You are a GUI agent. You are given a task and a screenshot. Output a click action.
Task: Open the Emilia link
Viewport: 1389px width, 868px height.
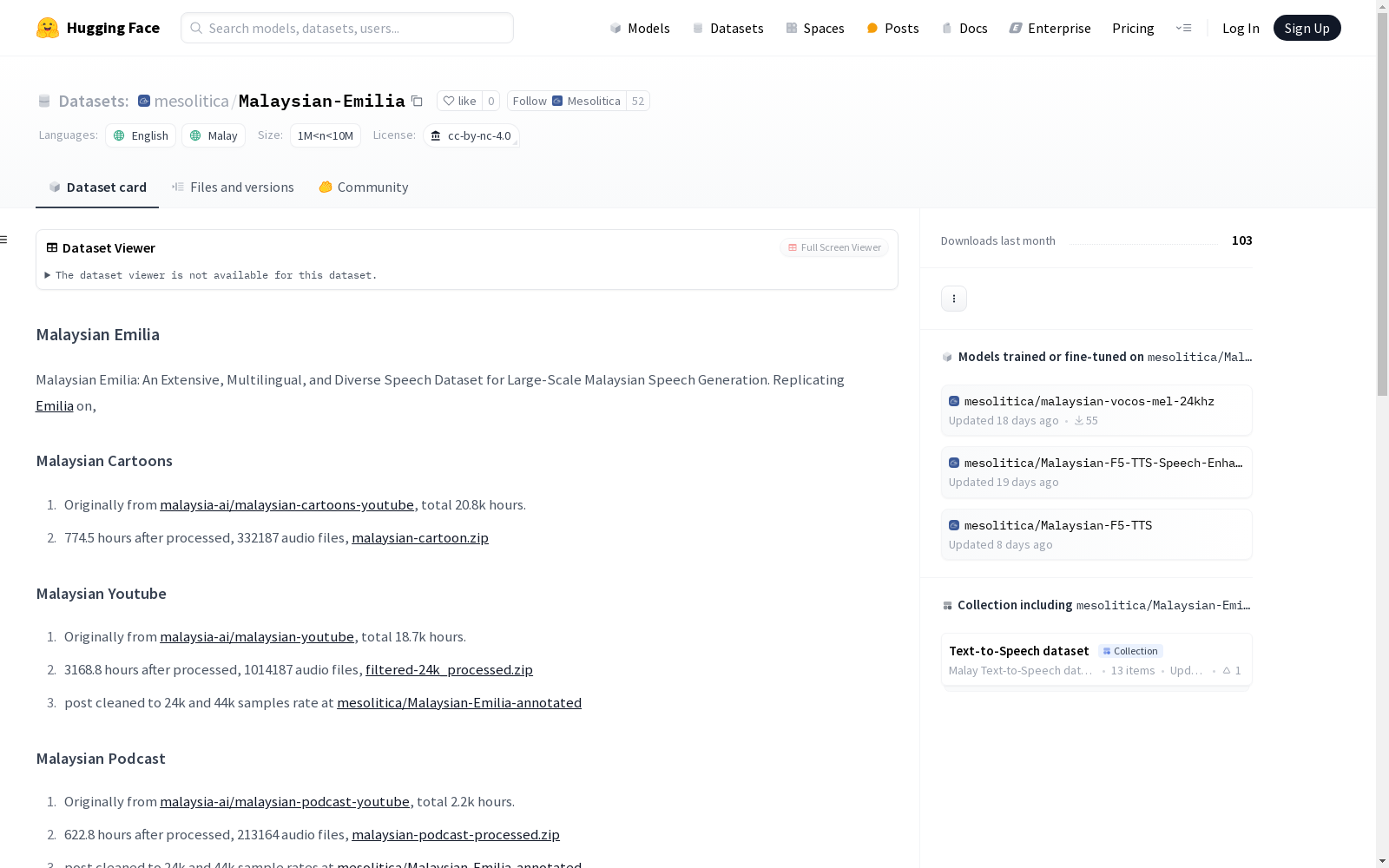pos(55,405)
